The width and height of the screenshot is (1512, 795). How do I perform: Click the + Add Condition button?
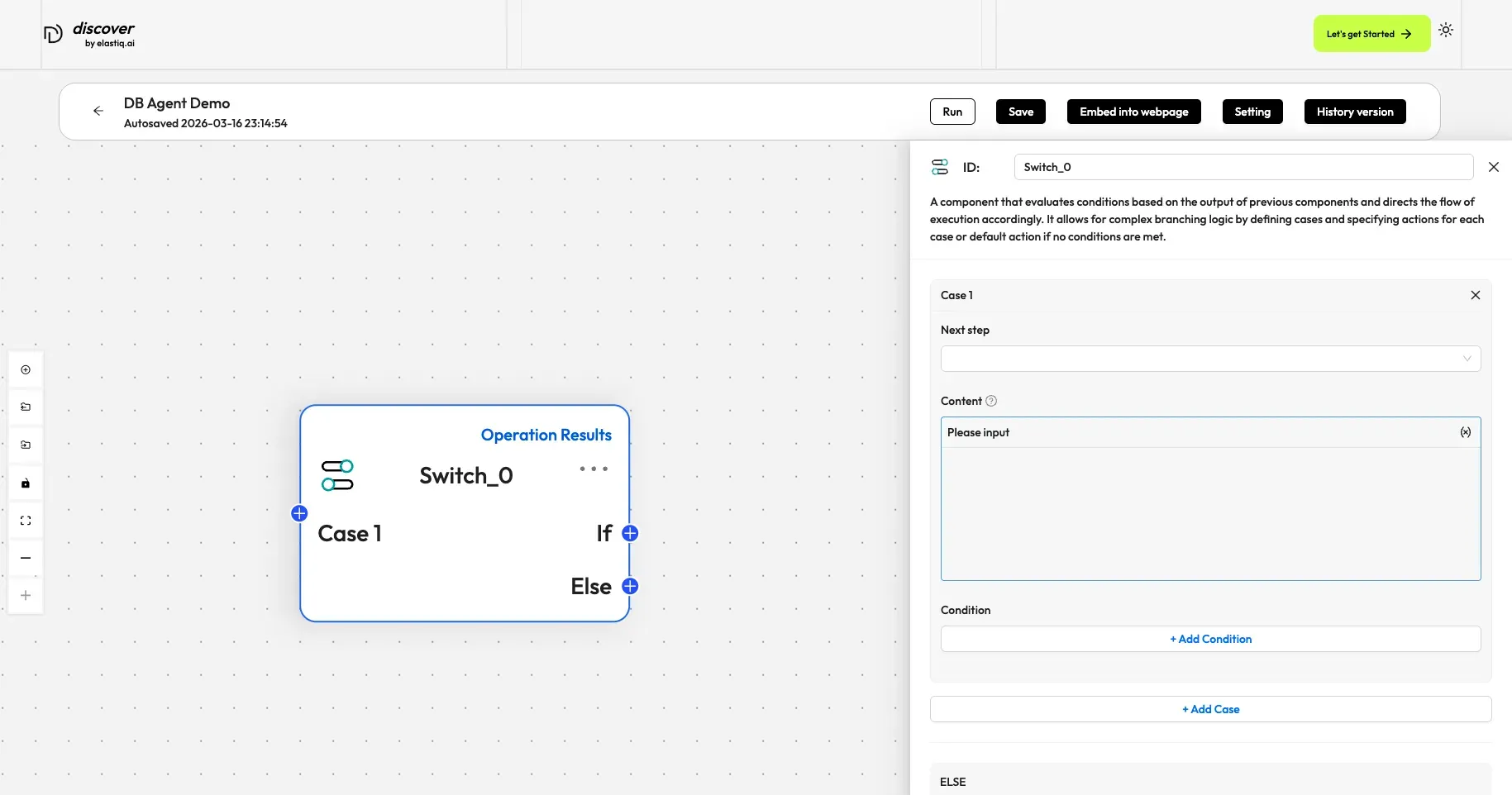tap(1209, 639)
